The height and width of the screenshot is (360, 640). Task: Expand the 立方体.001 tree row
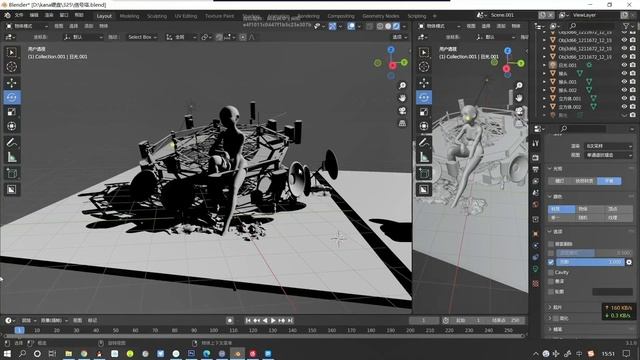pos(544,98)
